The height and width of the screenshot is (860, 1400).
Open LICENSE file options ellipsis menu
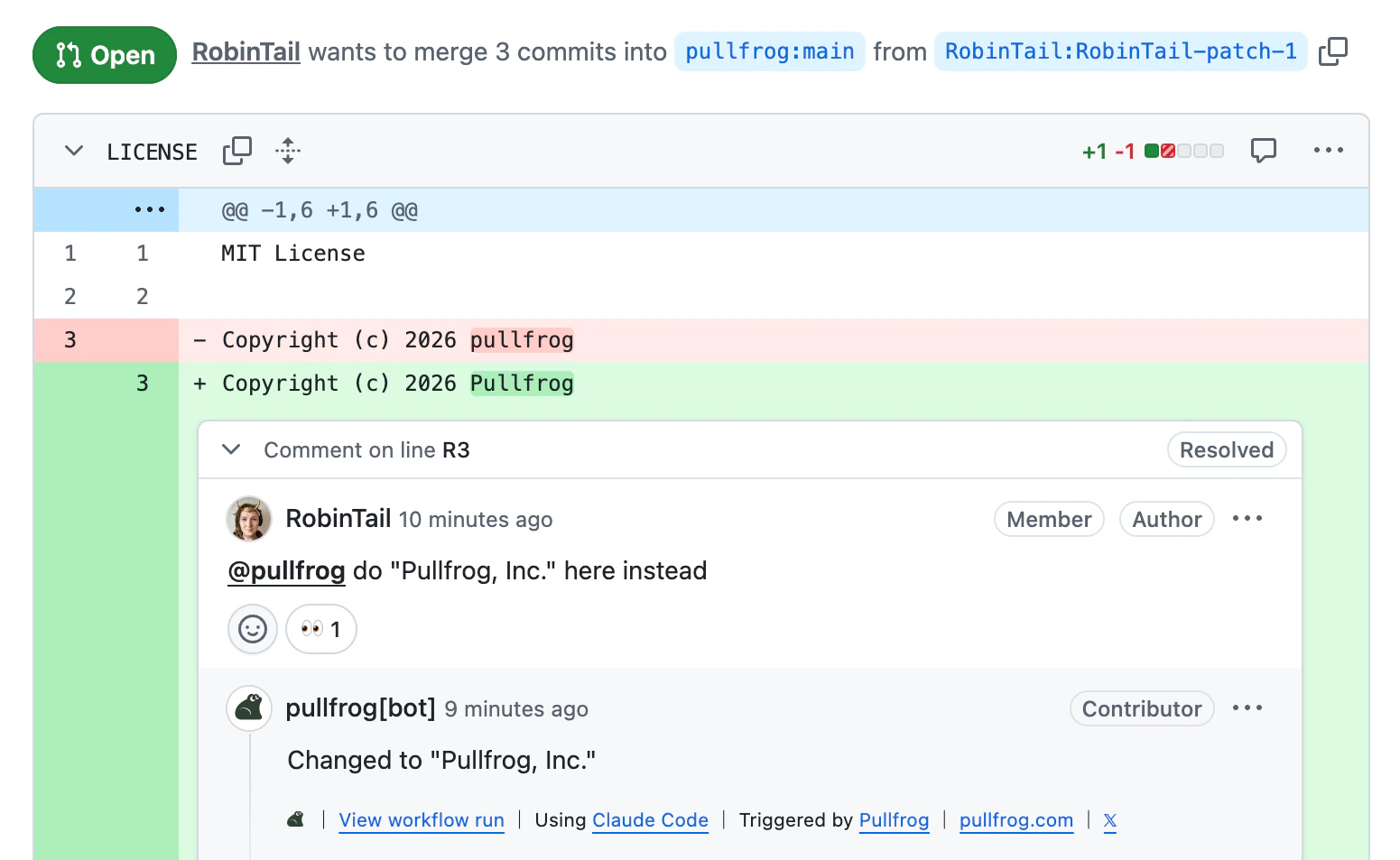pos(1328,151)
